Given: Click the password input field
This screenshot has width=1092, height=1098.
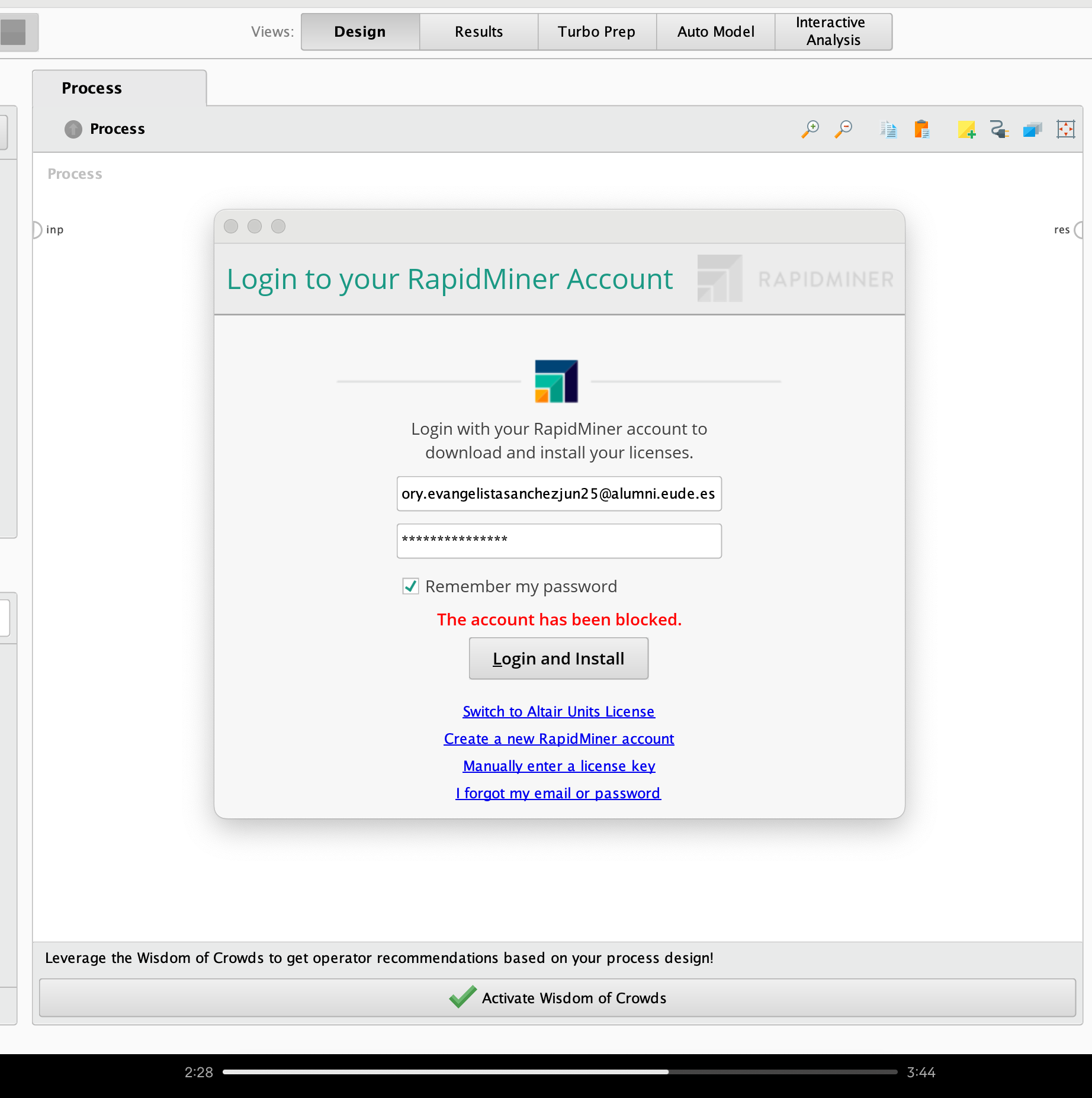Looking at the screenshot, I should pos(559,541).
